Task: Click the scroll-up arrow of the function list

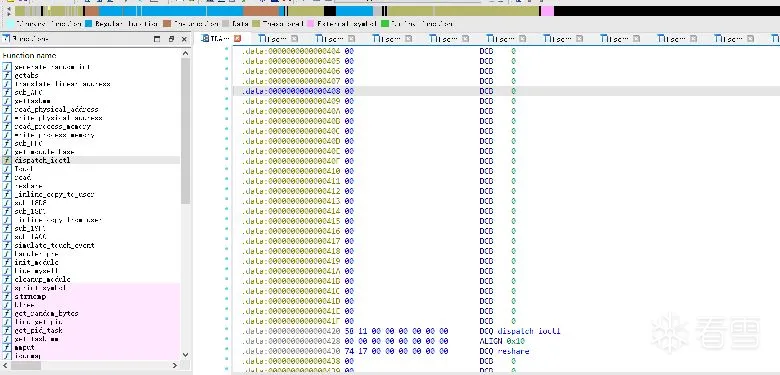Action: 186,53
